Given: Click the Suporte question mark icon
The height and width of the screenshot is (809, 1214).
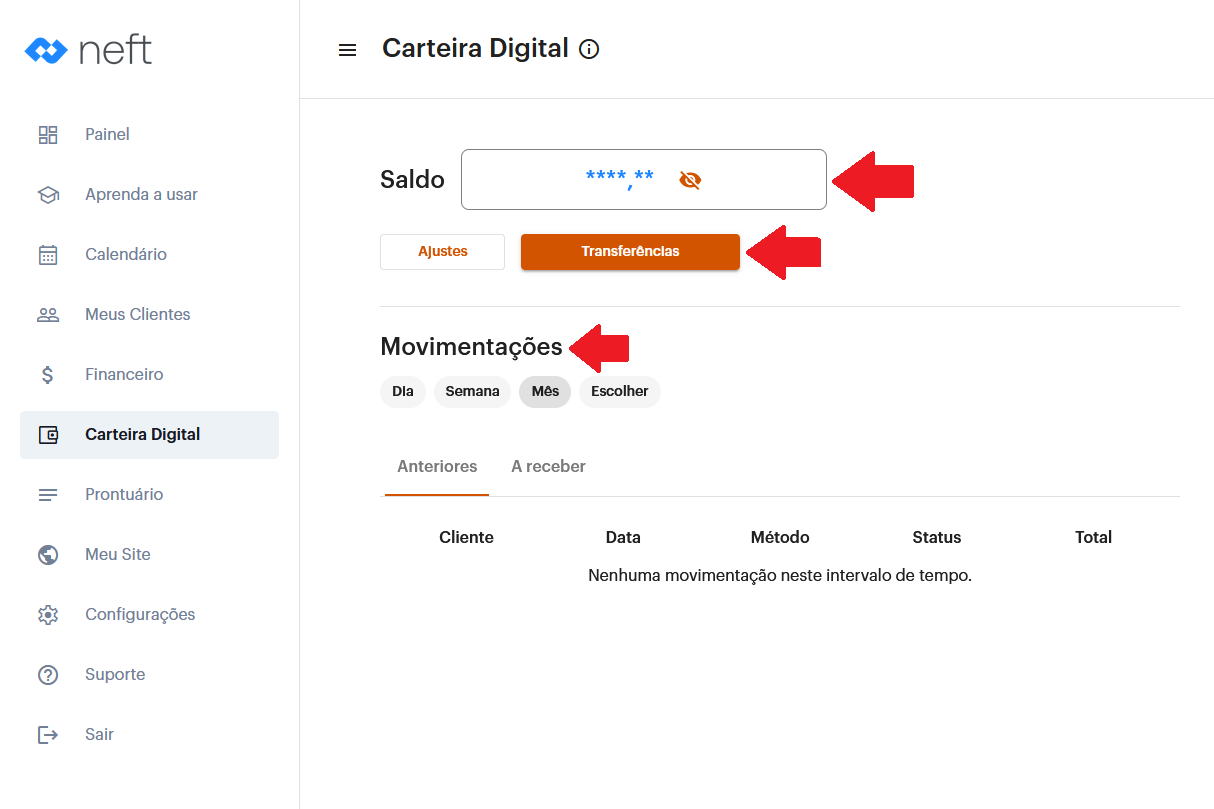Looking at the screenshot, I should [x=48, y=675].
